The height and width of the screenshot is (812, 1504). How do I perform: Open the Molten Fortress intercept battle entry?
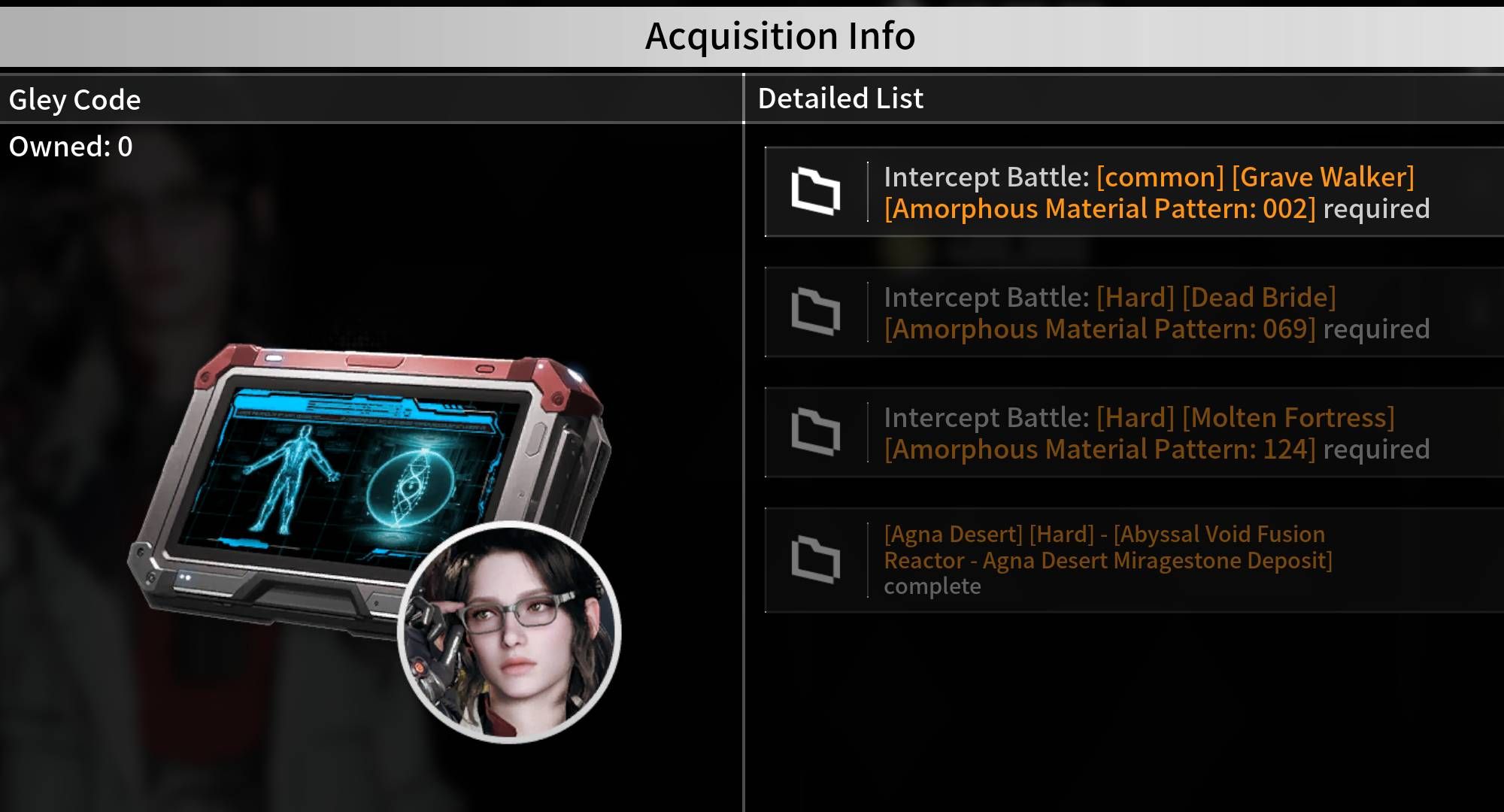(x=1134, y=432)
